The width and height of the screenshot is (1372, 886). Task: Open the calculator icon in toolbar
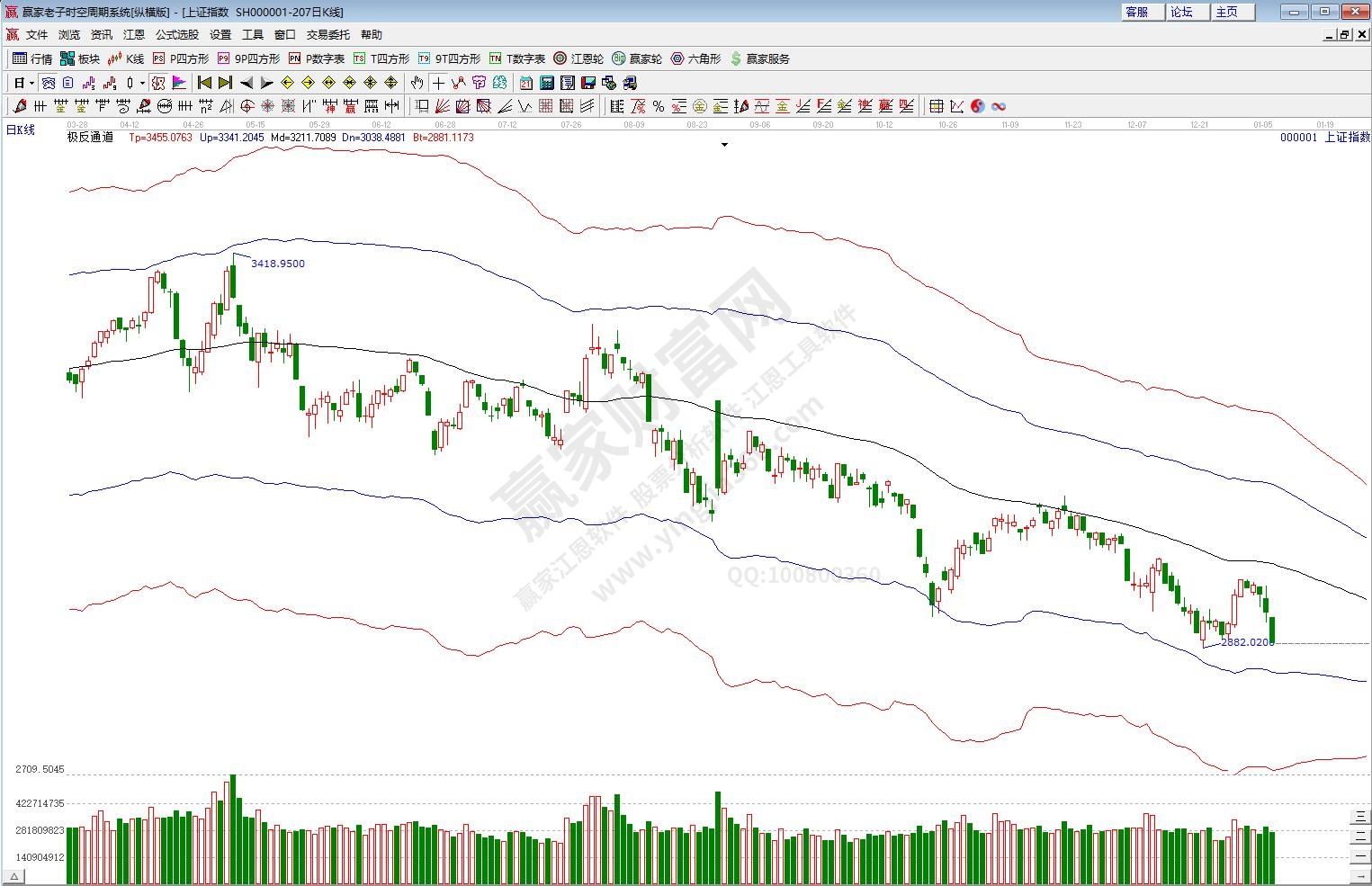tap(547, 83)
